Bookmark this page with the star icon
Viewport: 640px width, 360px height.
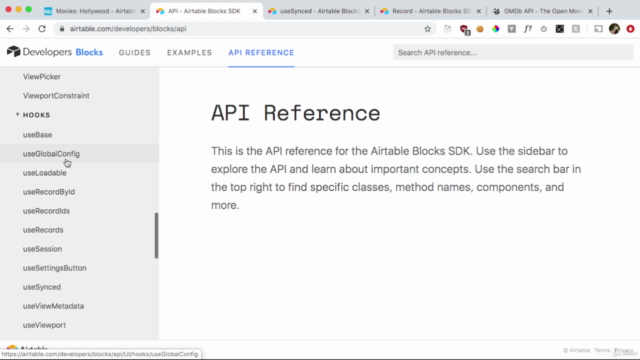pyautogui.click(x=427, y=29)
